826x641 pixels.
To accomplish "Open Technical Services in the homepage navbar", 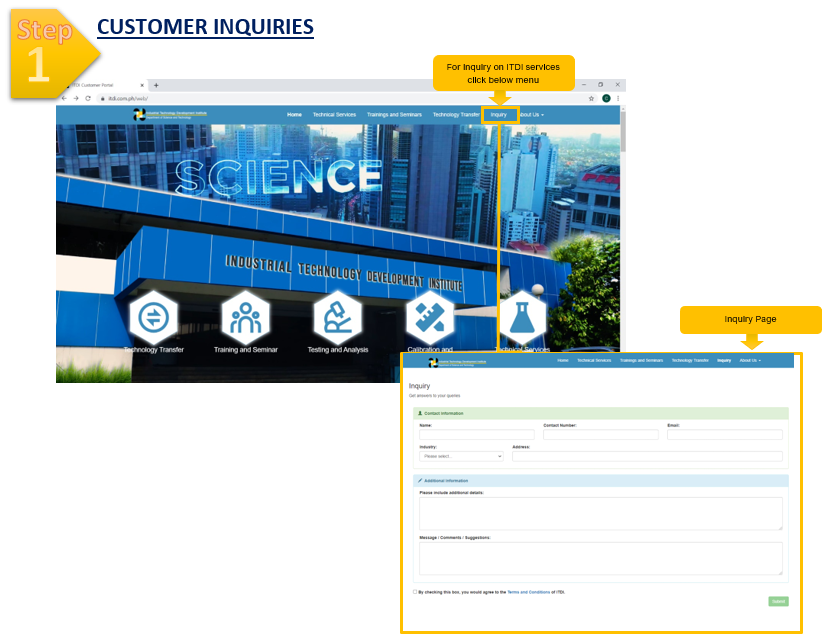I will [x=335, y=115].
